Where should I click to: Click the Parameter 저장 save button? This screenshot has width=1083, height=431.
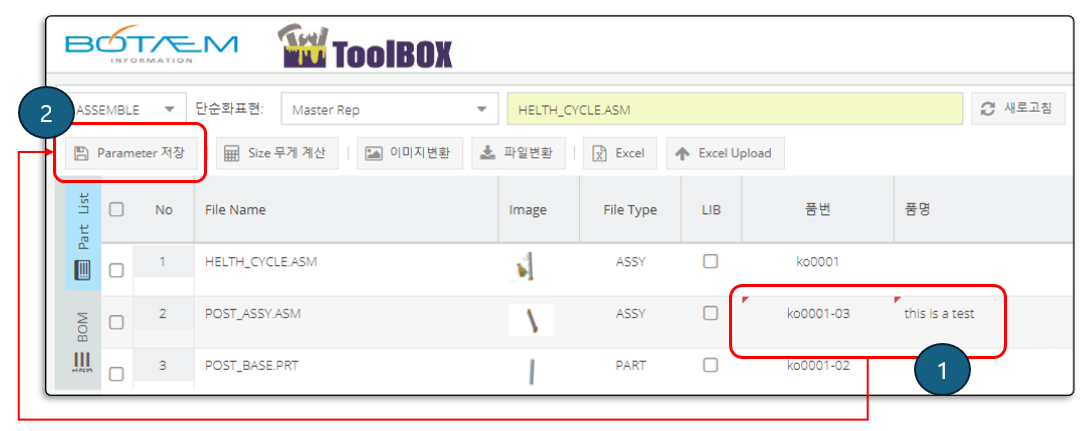pyautogui.click(x=132, y=153)
